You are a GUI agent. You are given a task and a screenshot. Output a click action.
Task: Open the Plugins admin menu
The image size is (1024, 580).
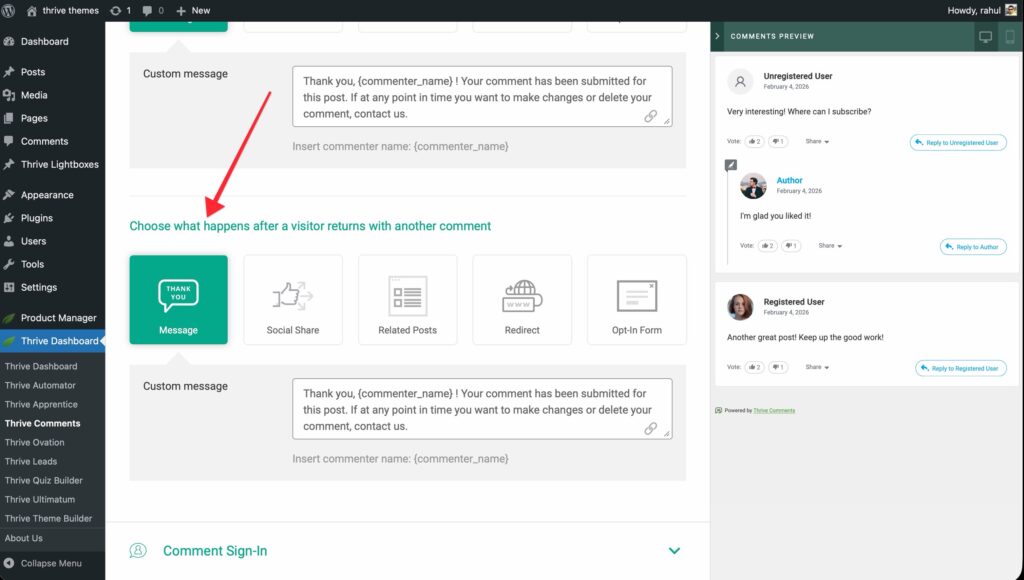37,218
